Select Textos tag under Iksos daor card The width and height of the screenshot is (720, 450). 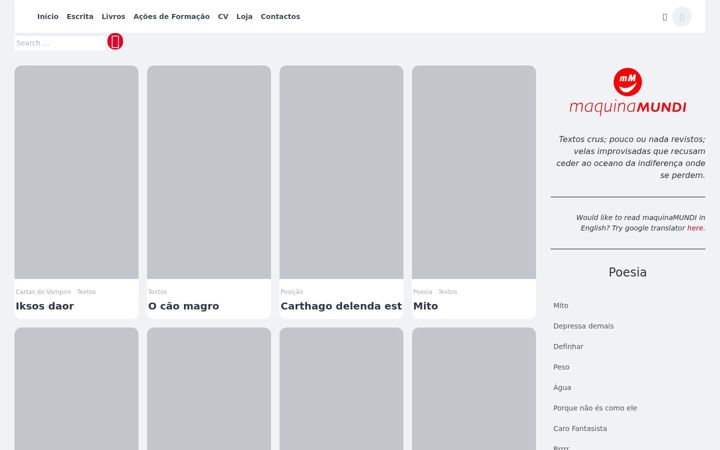86,292
